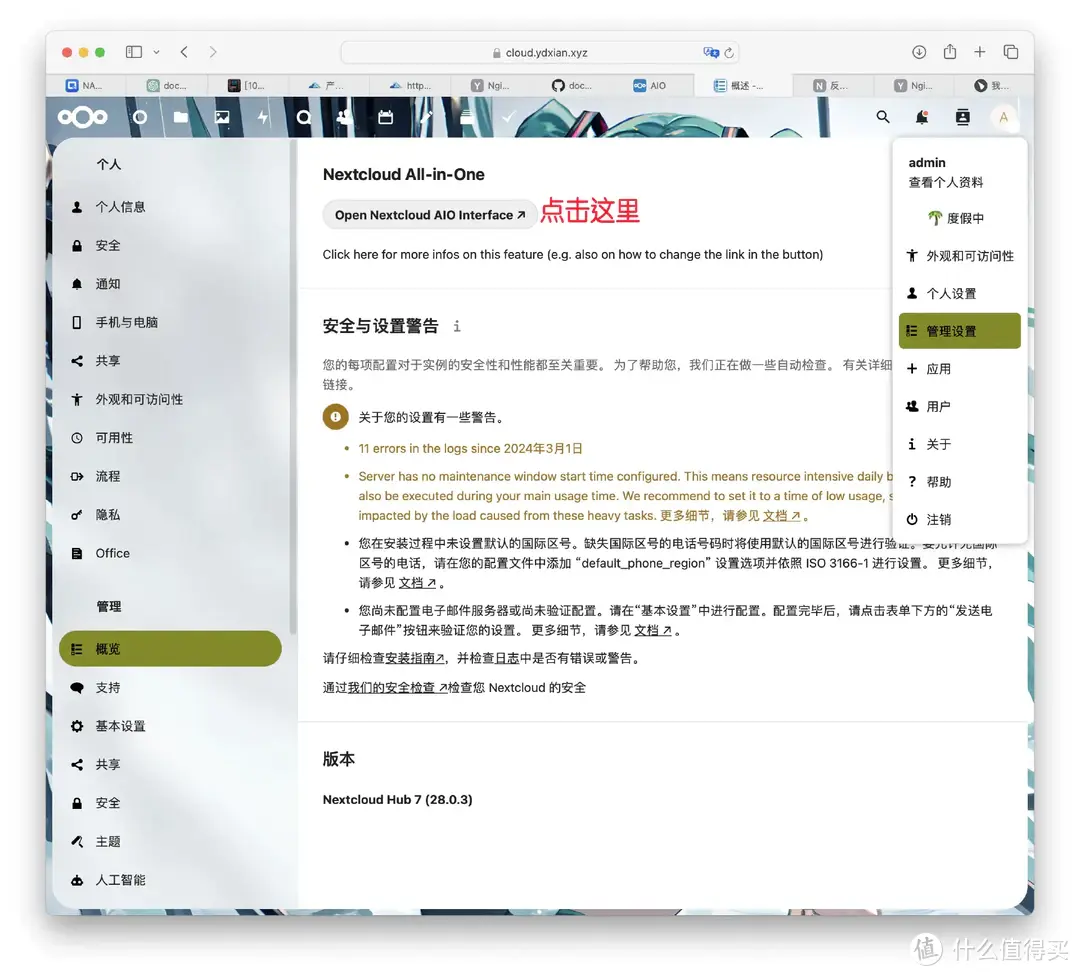Show Safari downloads
The height and width of the screenshot is (976, 1080).
coord(919,52)
